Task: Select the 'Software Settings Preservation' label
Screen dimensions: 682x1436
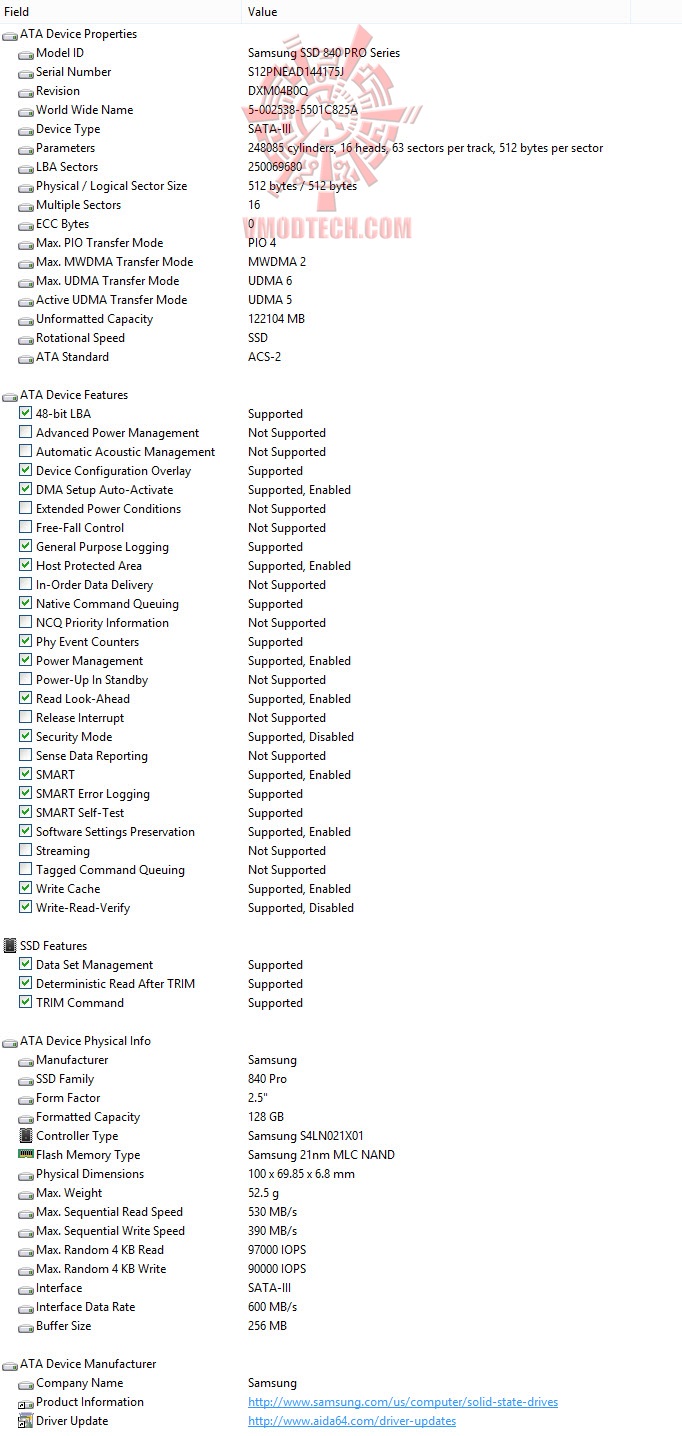Action: coord(116,832)
